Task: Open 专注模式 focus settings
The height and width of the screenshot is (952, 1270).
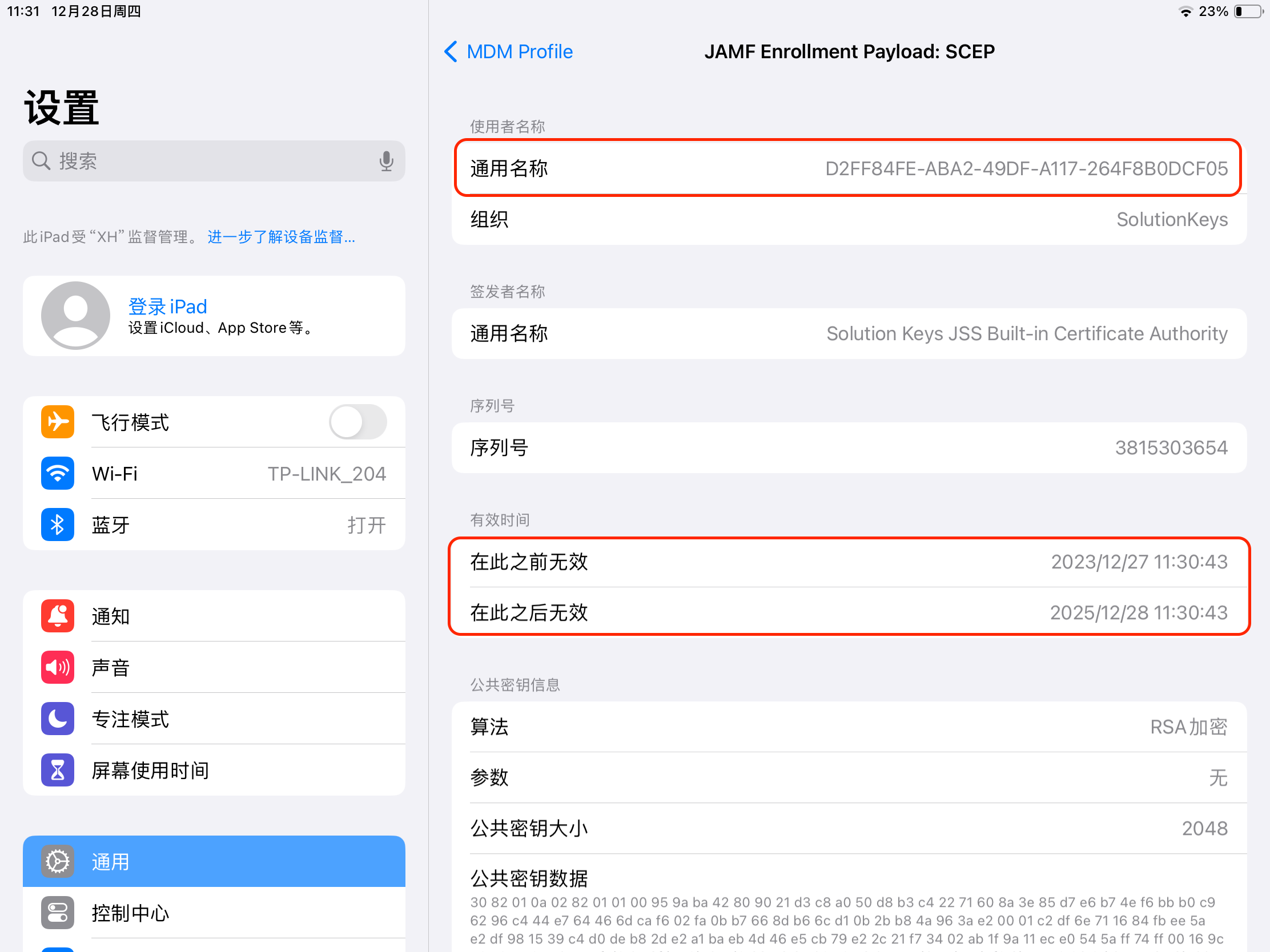Action: coord(214,719)
